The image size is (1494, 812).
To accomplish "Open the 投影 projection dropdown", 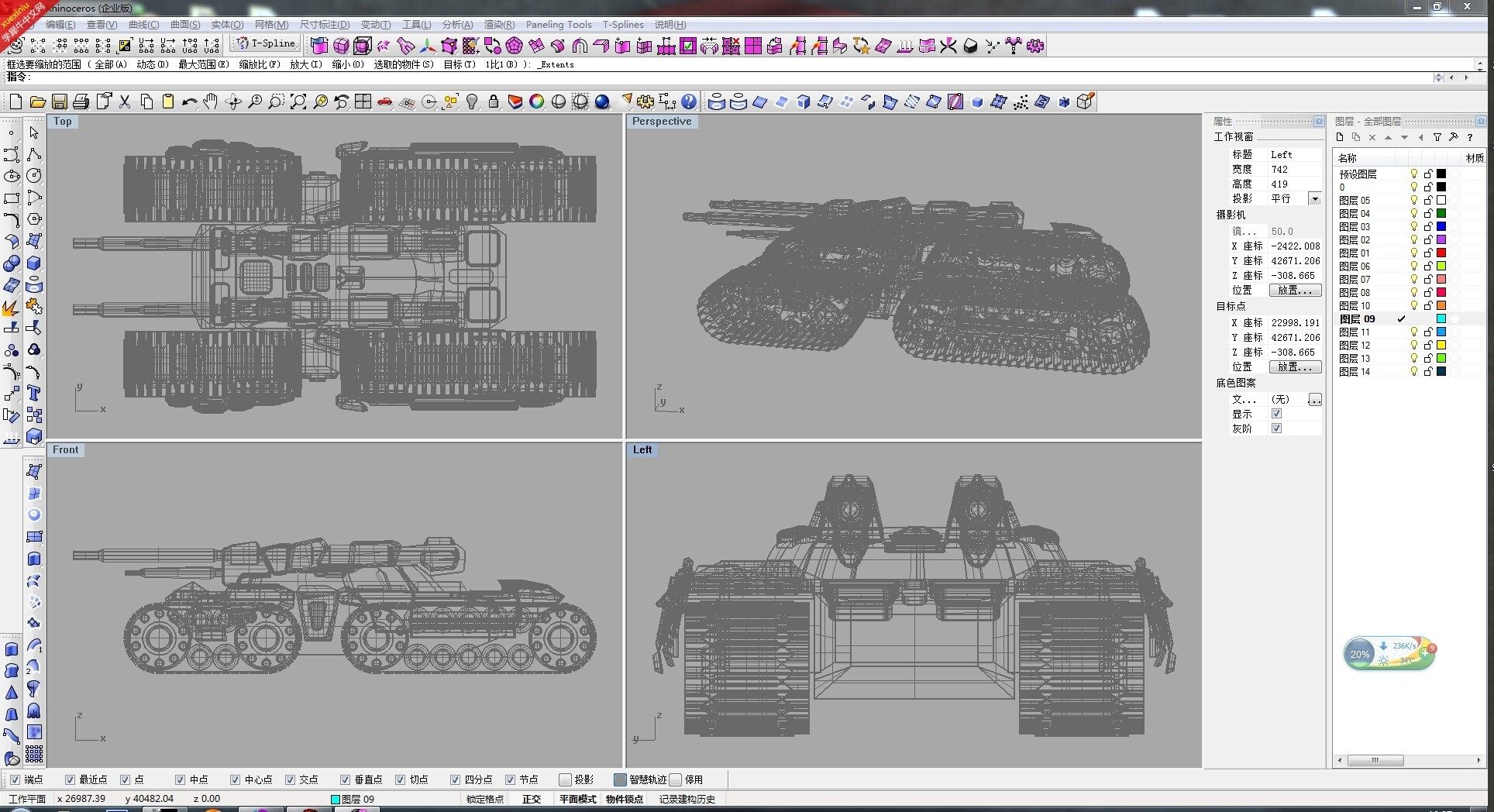I will coord(1315,199).
